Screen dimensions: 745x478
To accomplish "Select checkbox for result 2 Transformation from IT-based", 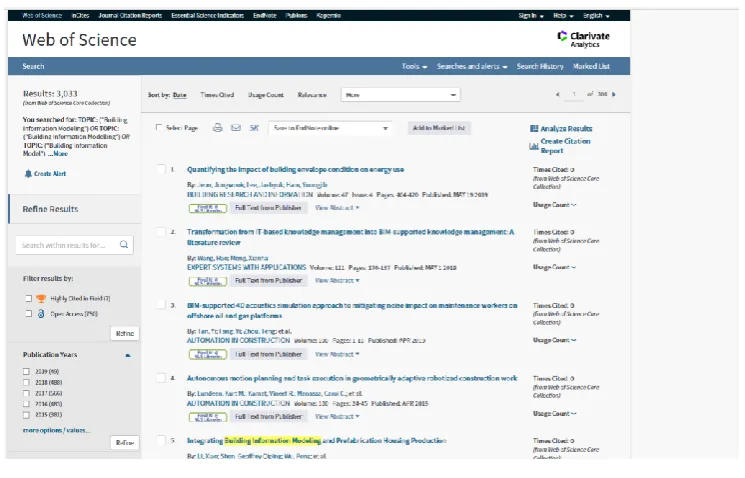I will pyautogui.click(x=161, y=232).
